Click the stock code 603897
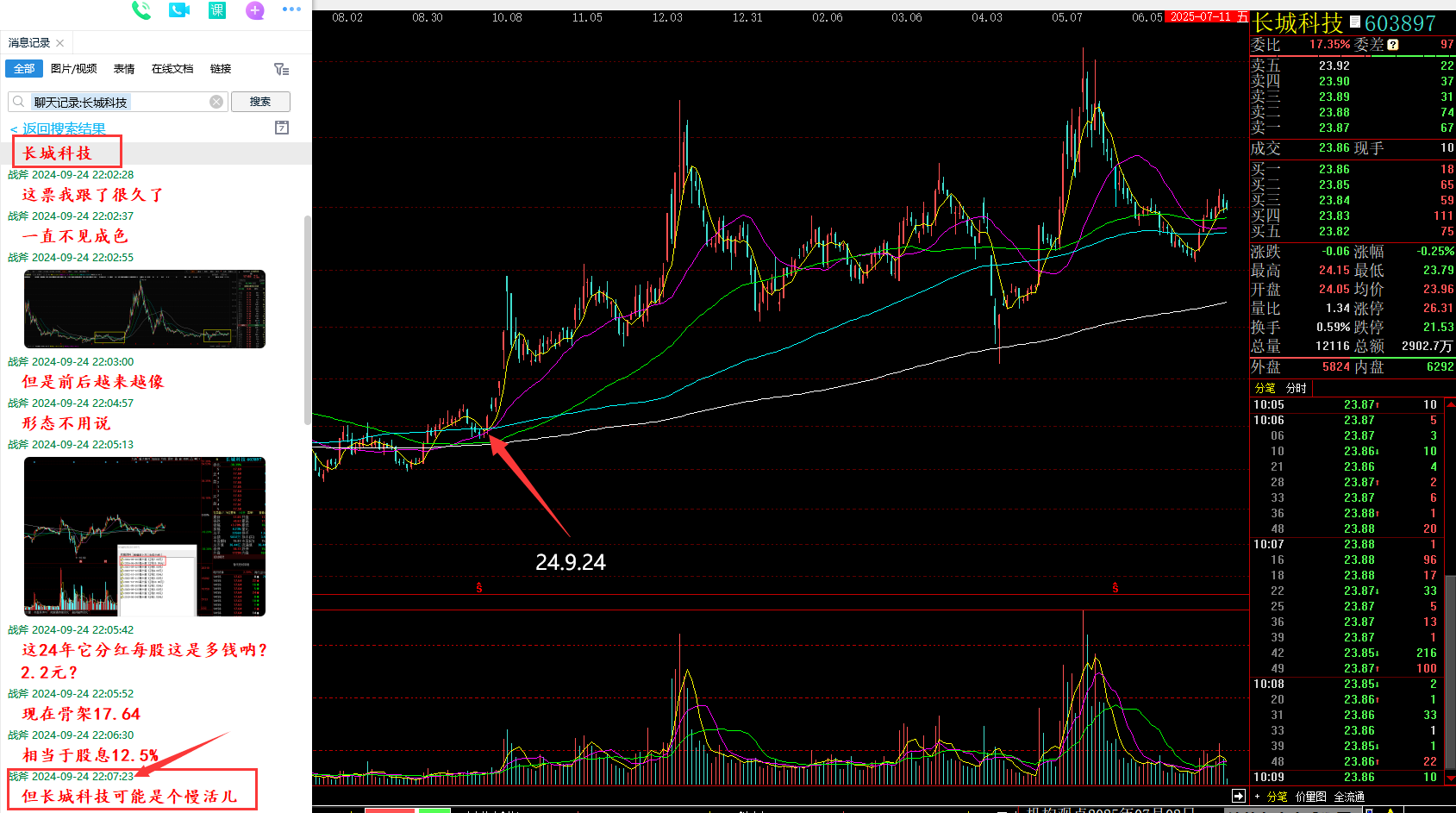This screenshot has width=1456, height=813. pos(1400,23)
